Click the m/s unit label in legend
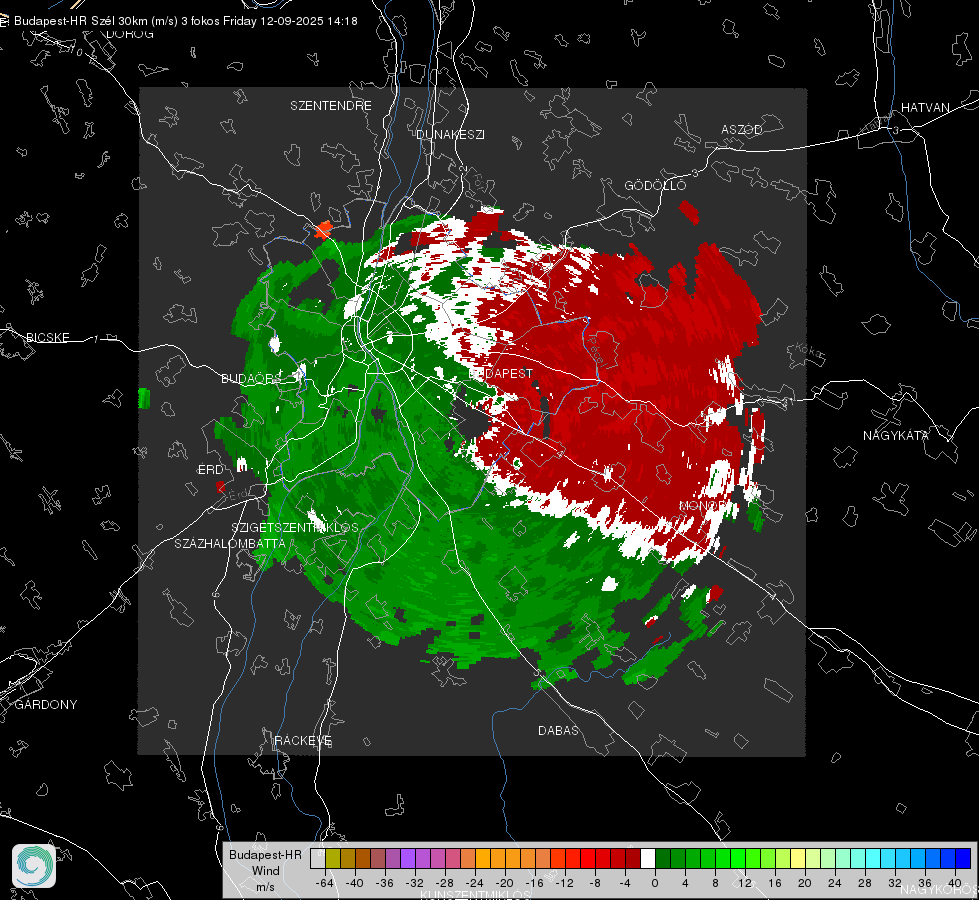The height and width of the screenshot is (900, 979). [x=265, y=887]
